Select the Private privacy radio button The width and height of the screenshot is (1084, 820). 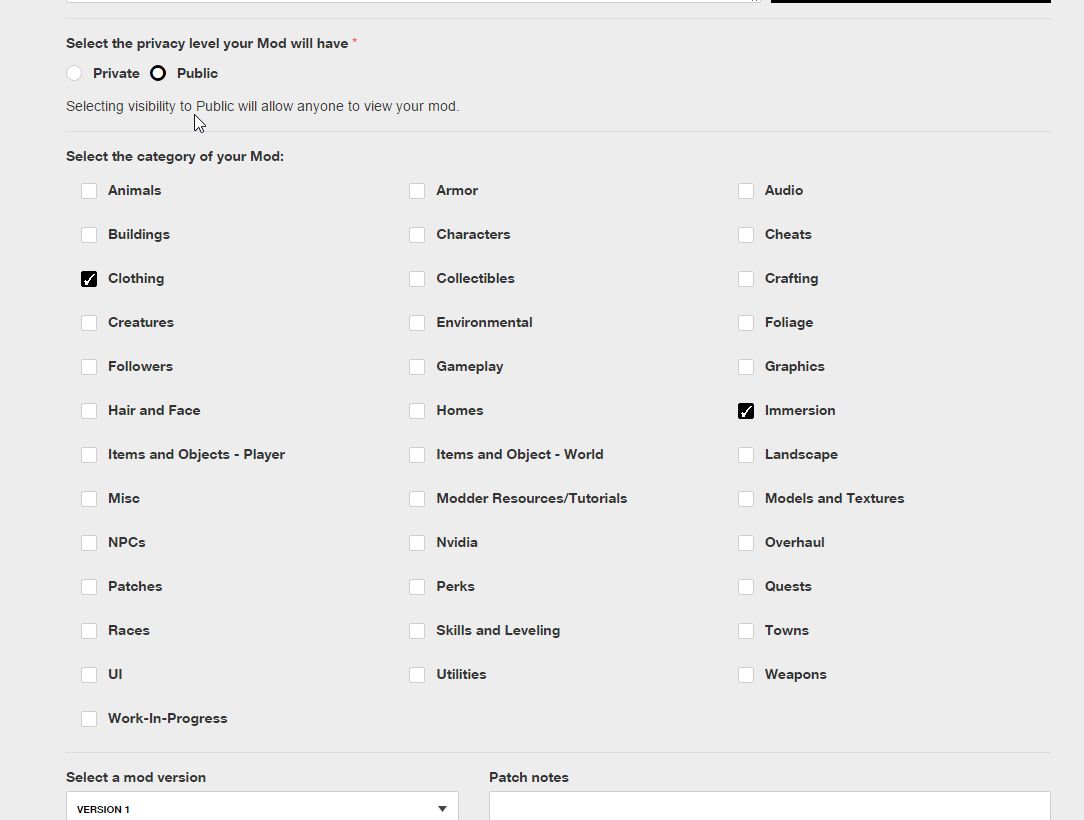(x=74, y=73)
